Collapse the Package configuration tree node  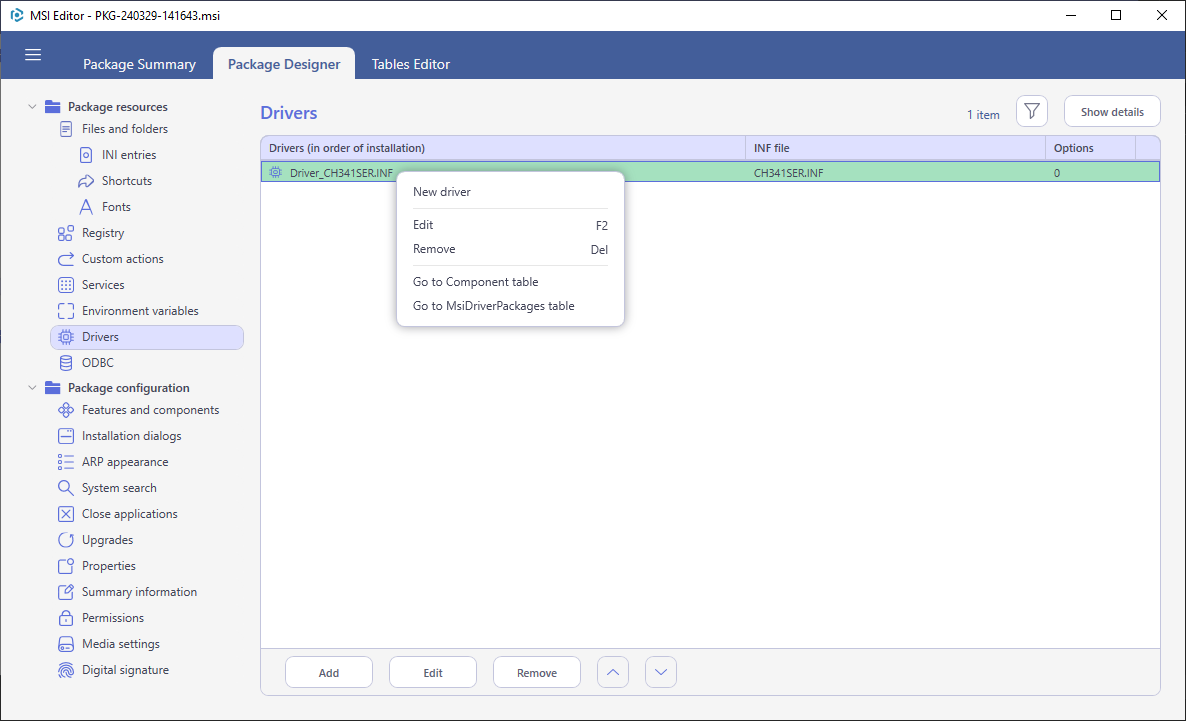coord(32,387)
